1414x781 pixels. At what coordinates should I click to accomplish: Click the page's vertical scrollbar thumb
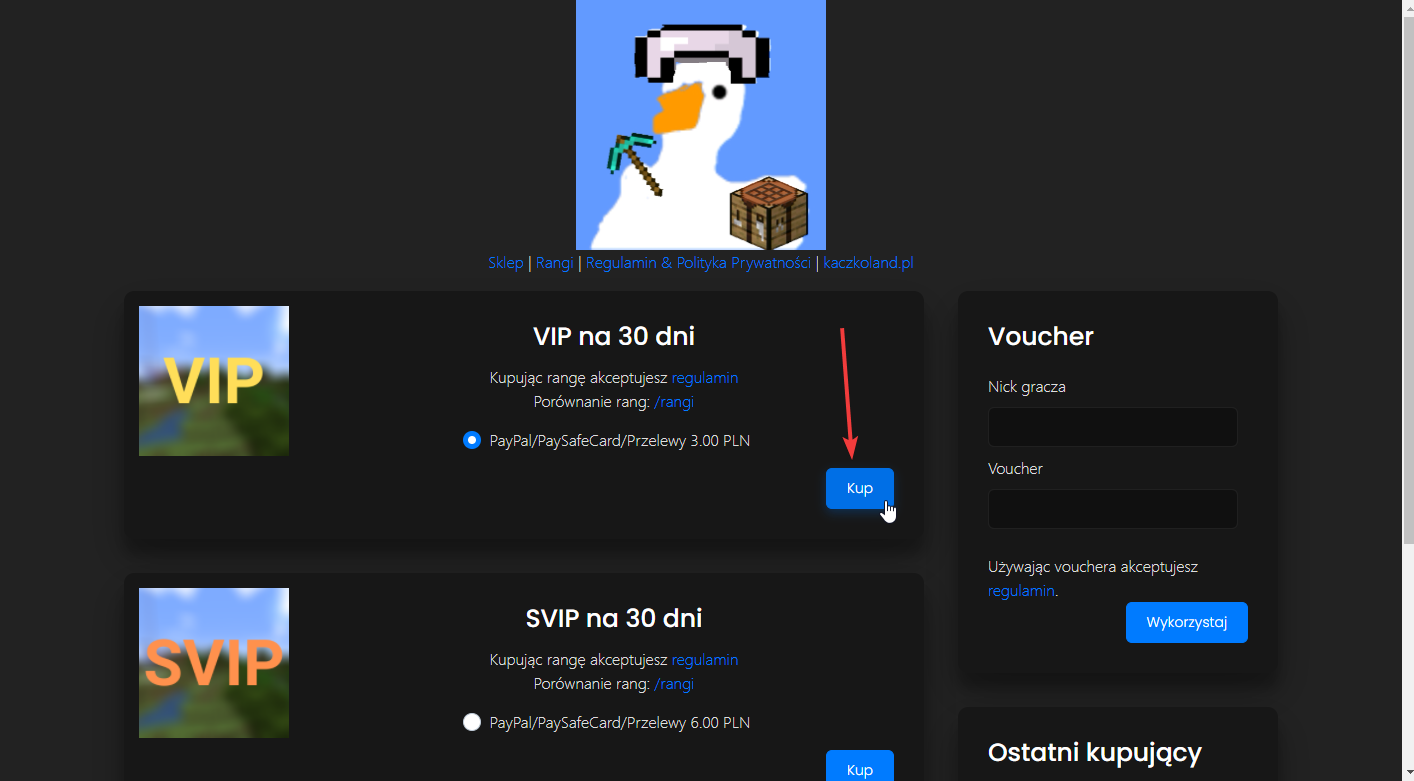pos(1408,270)
